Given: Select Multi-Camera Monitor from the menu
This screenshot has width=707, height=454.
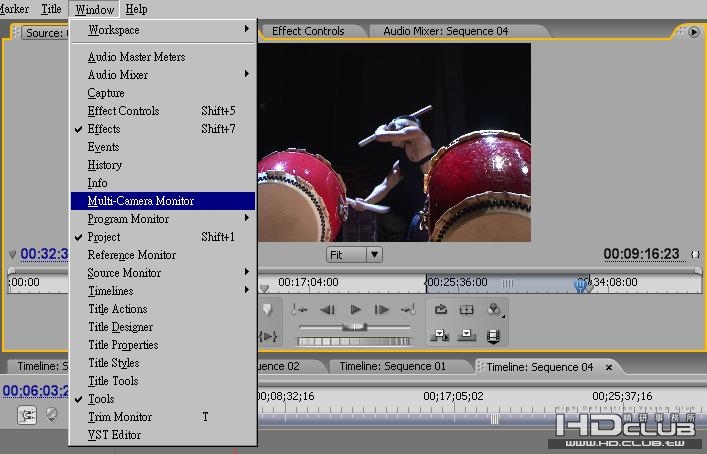Looking at the screenshot, I should 163,201.
